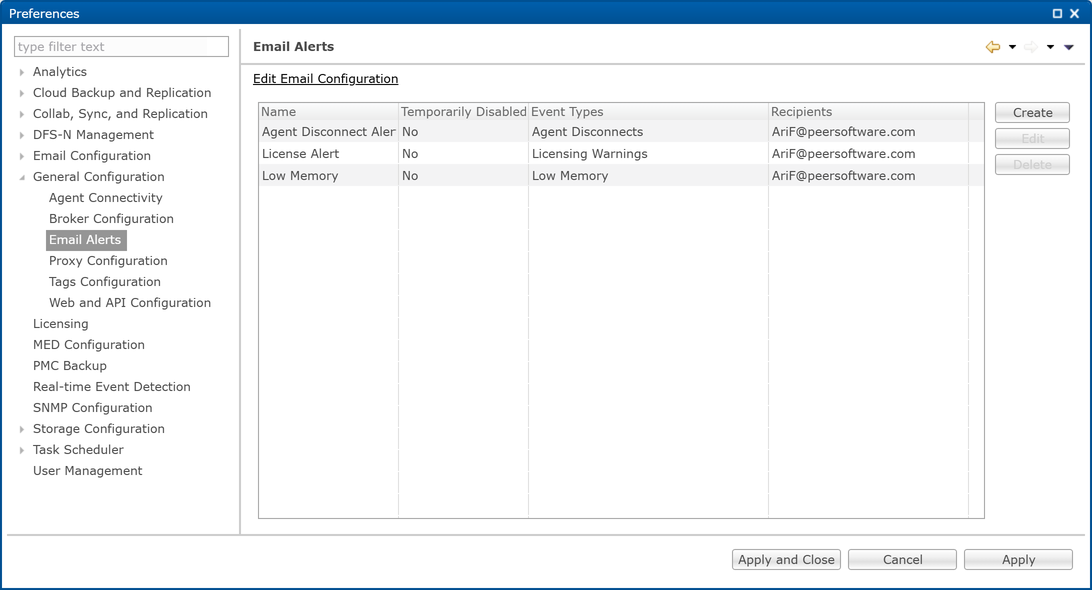
Task: Click the Cancel button
Action: (x=903, y=559)
